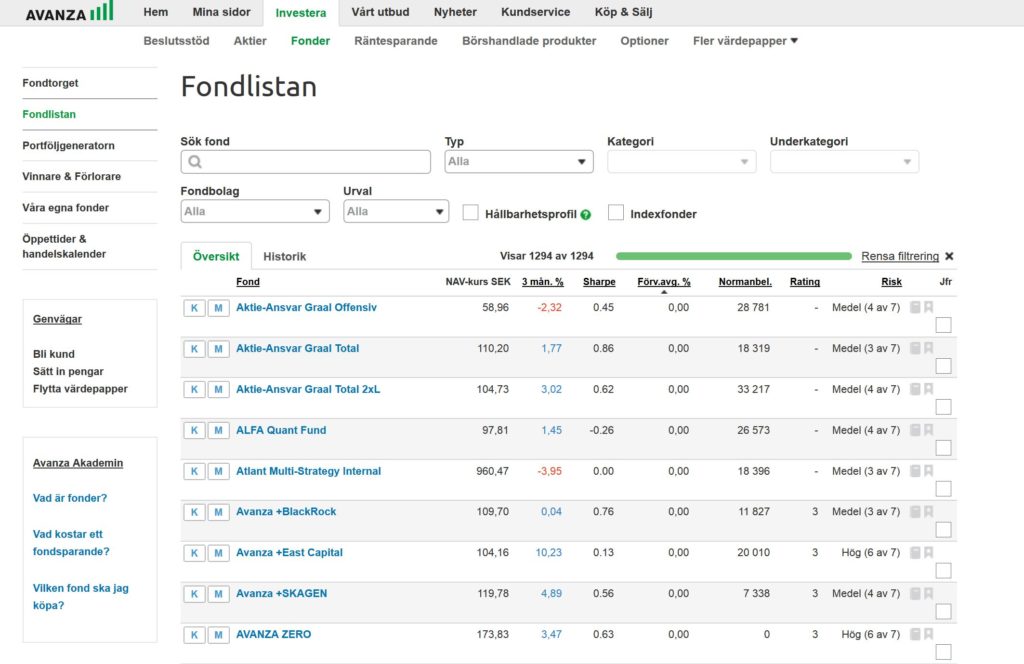Bookmark Atlant Multi-Strategy Internal
Screen dimensions: 1024x664
pyautogui.click(x=929, y=471)
